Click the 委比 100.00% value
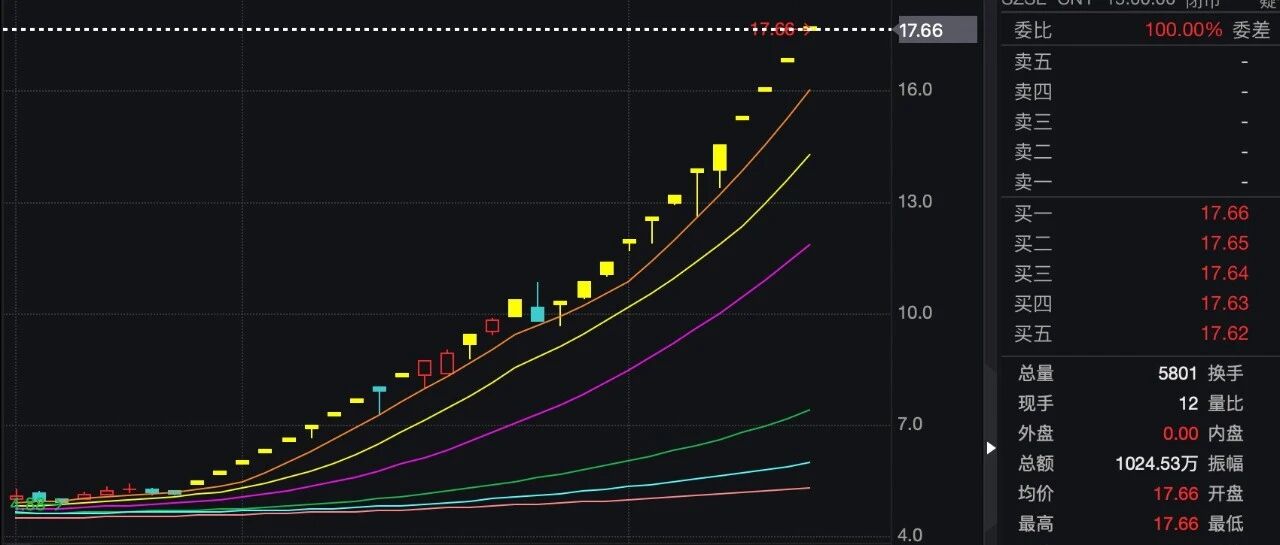The image size is (1280, 545). (1184, 30)
